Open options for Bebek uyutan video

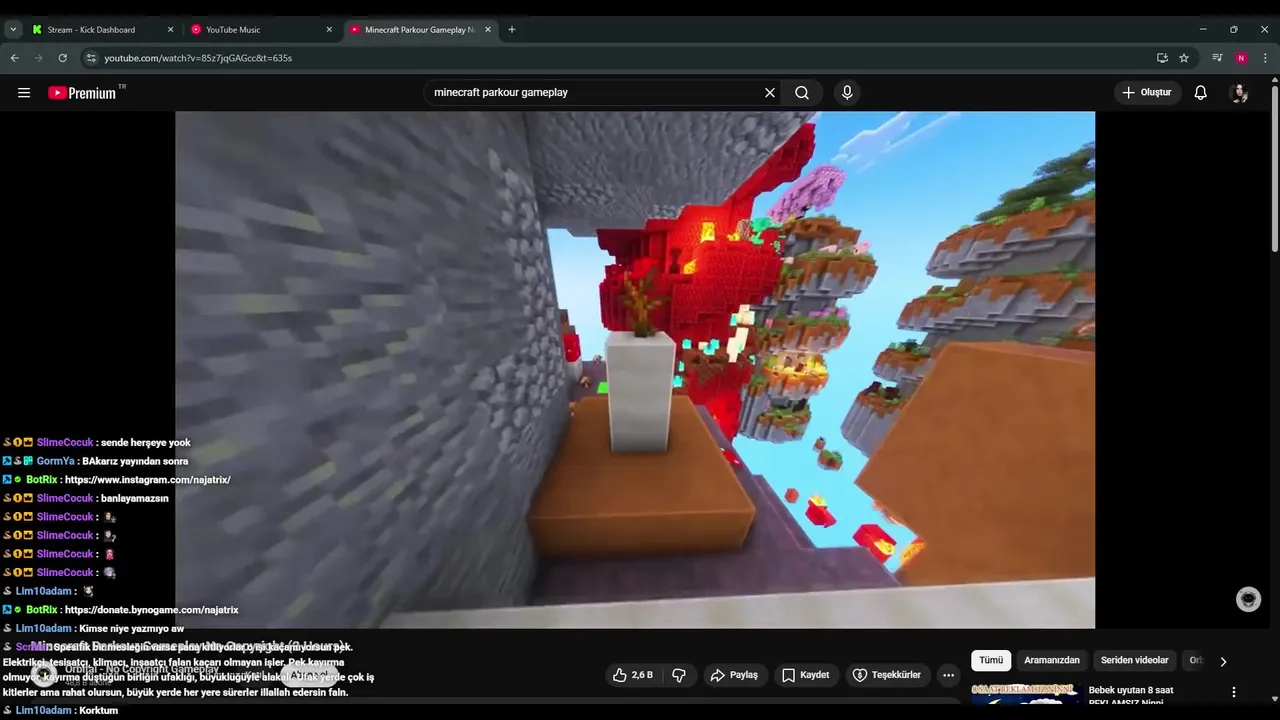coord(1234,692)
